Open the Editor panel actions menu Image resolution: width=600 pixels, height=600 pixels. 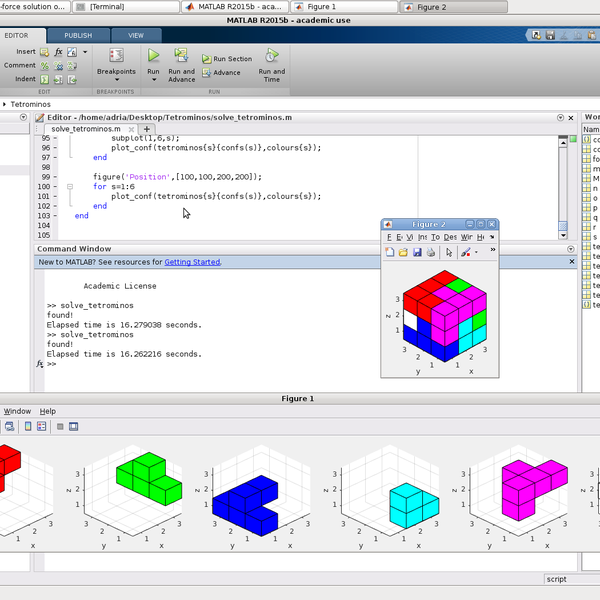click(560, 117)
